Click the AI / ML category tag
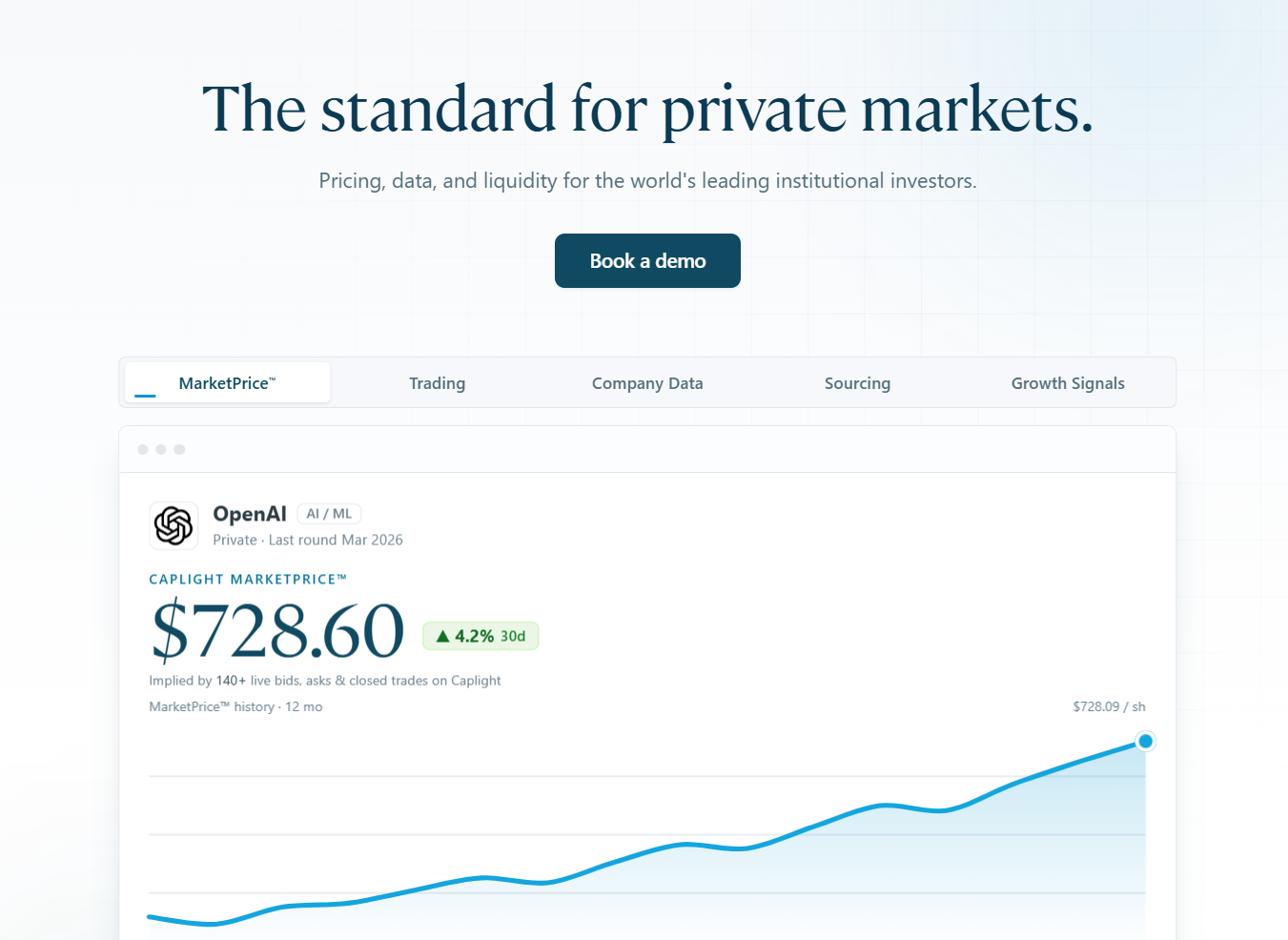The width and height of the screenshot is (1288, 940). point(329,514)
